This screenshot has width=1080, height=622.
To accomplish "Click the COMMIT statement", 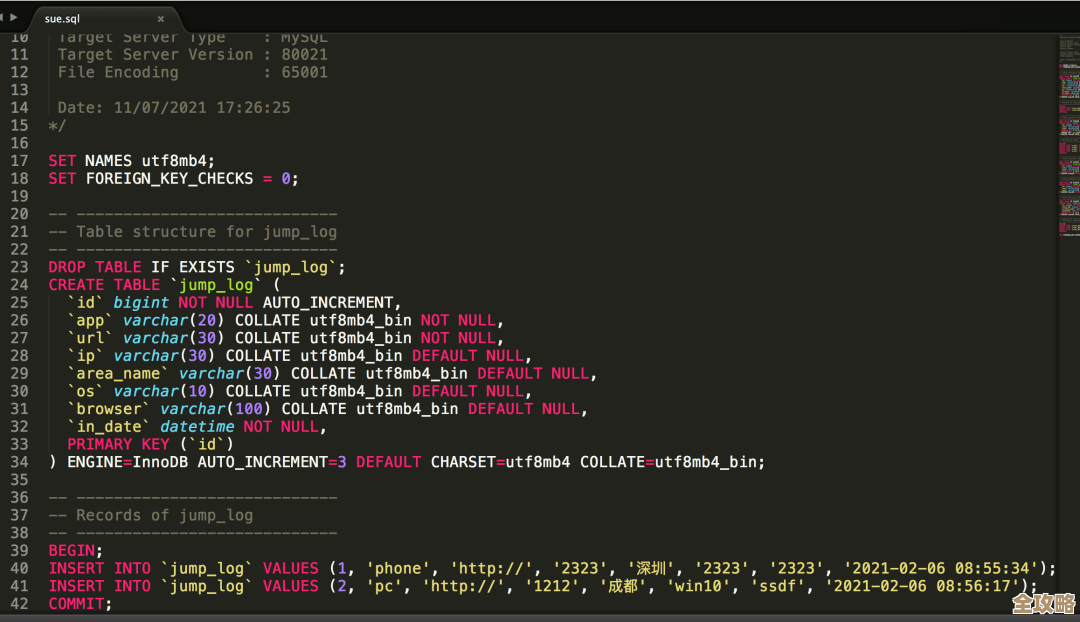I will click(x=80, y=604).
